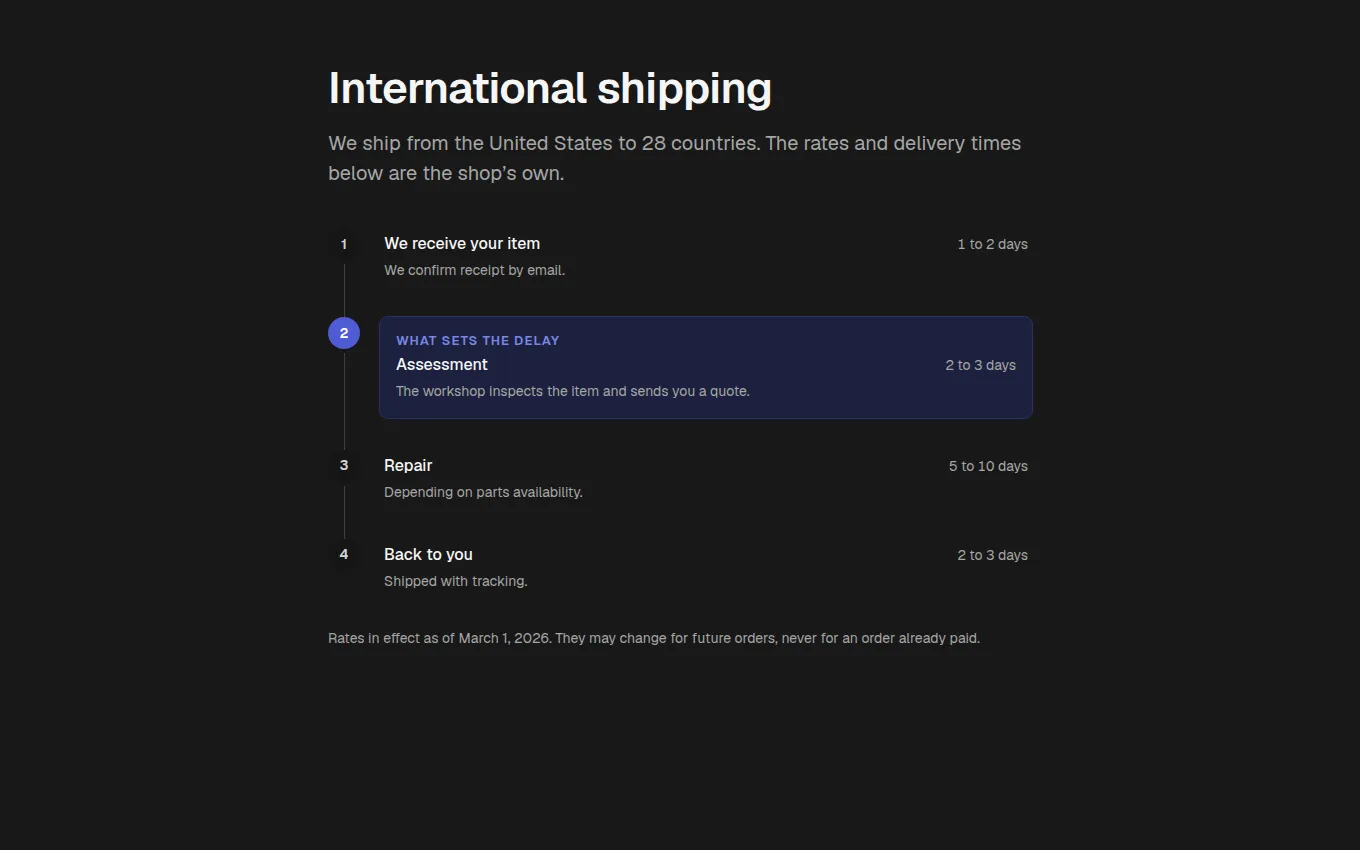Viewport: 1360px width, 850px height.
Task: Select the 'We receive your item' title
Action: pos(462,244)
